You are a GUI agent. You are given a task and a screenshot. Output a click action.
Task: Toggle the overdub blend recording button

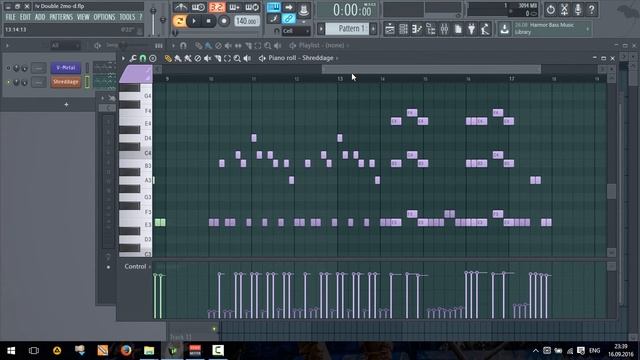[235, 7]
